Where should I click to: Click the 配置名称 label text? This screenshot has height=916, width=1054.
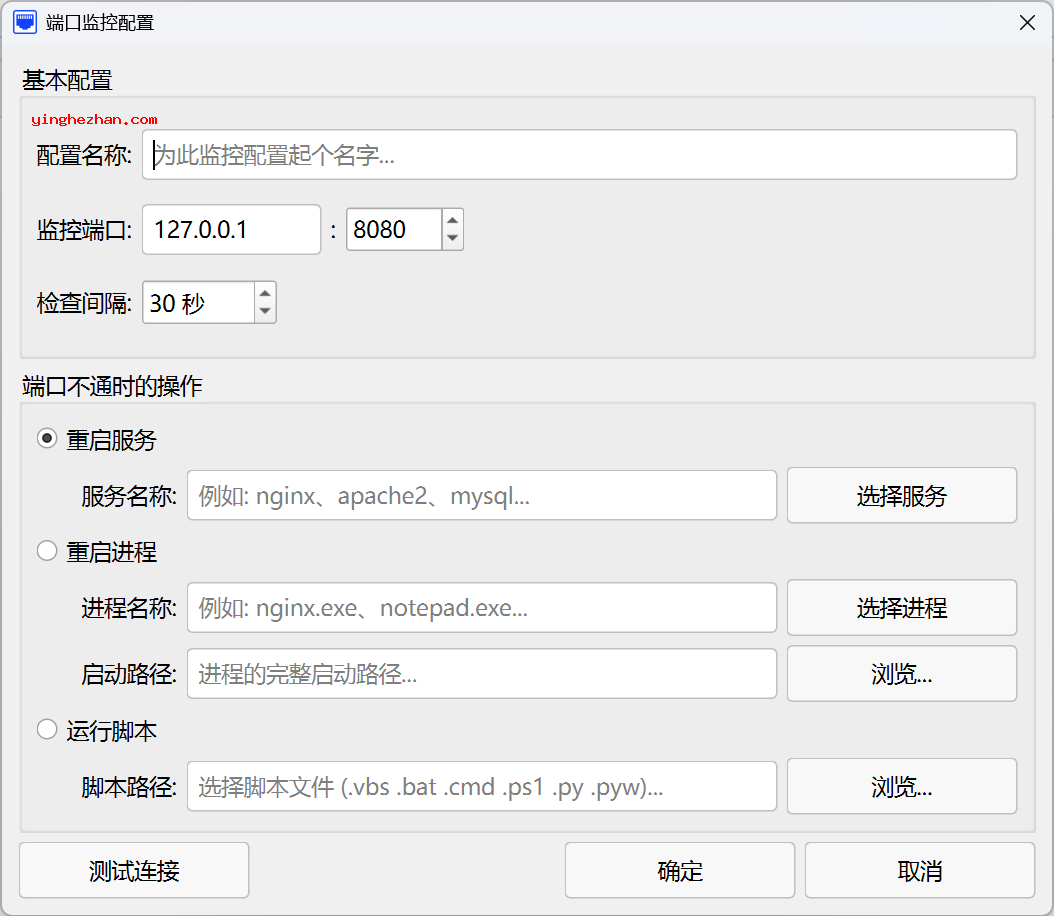tap(84, 155)
